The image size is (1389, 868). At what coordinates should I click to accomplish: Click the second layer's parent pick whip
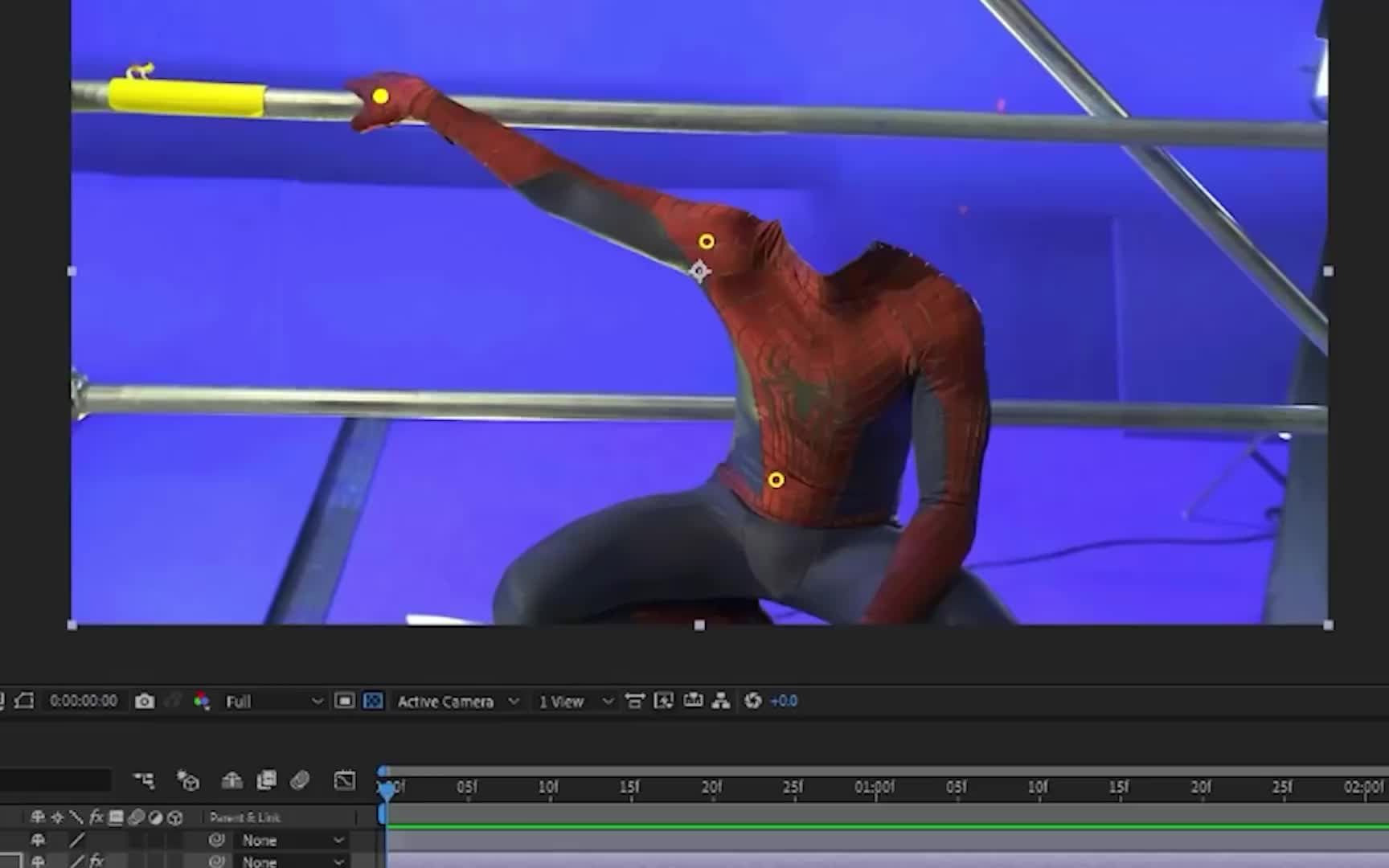[216, 861]
